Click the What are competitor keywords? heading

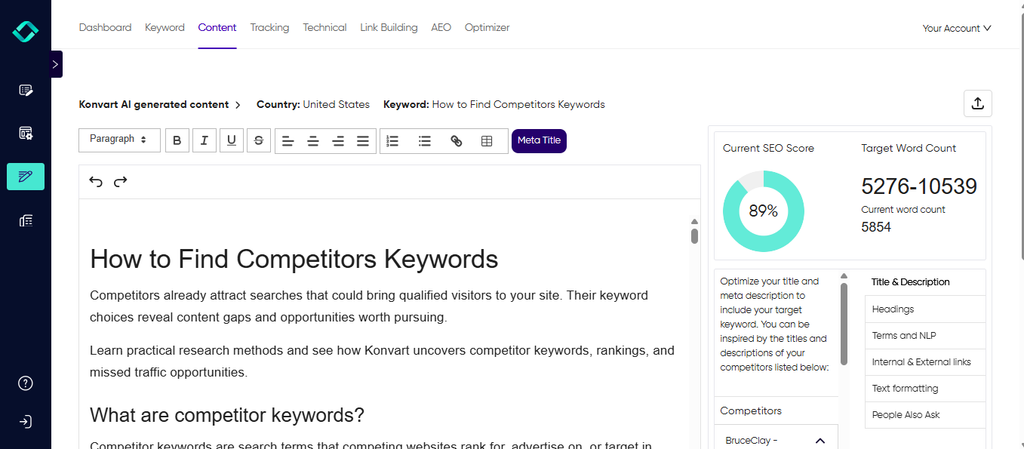click(x=227, y=415)
